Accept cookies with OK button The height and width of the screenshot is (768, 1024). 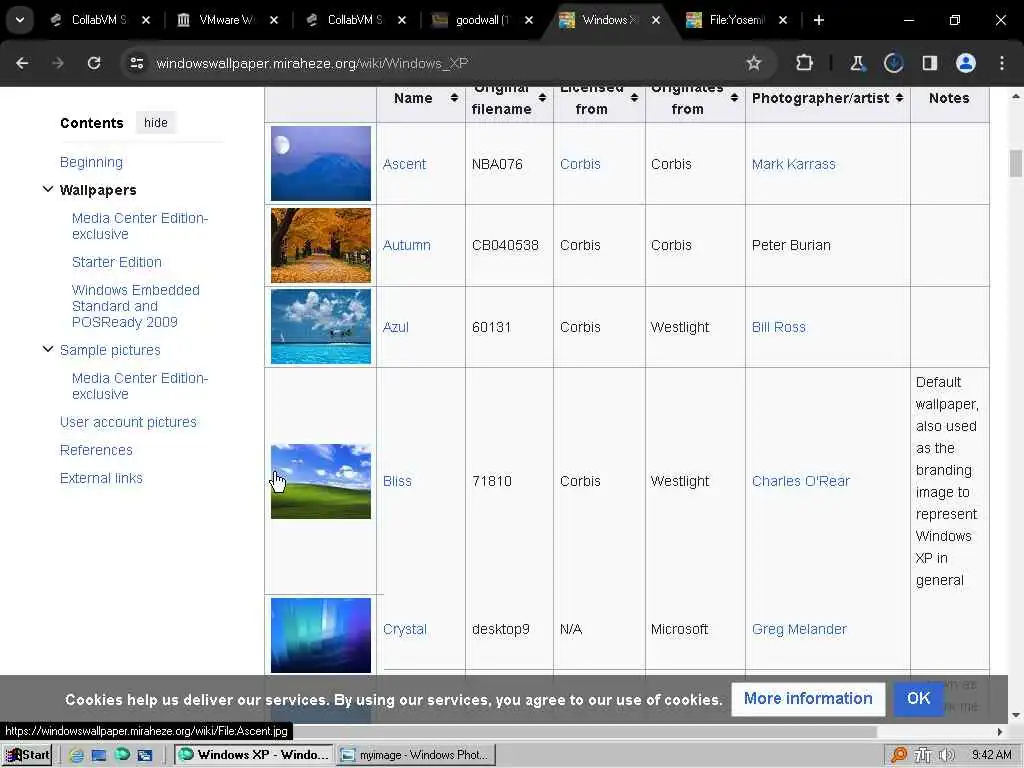(918, 699)
